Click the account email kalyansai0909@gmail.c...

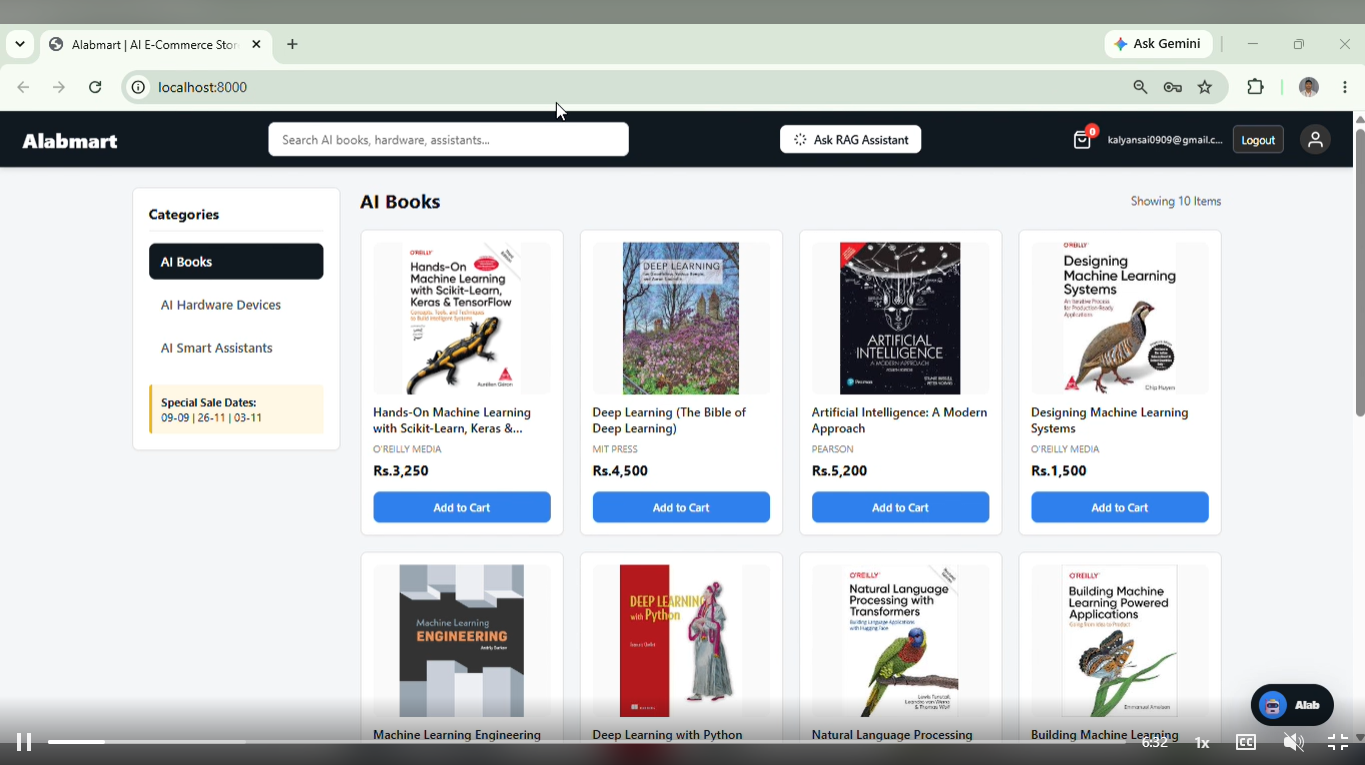(x=1165, y=140)
